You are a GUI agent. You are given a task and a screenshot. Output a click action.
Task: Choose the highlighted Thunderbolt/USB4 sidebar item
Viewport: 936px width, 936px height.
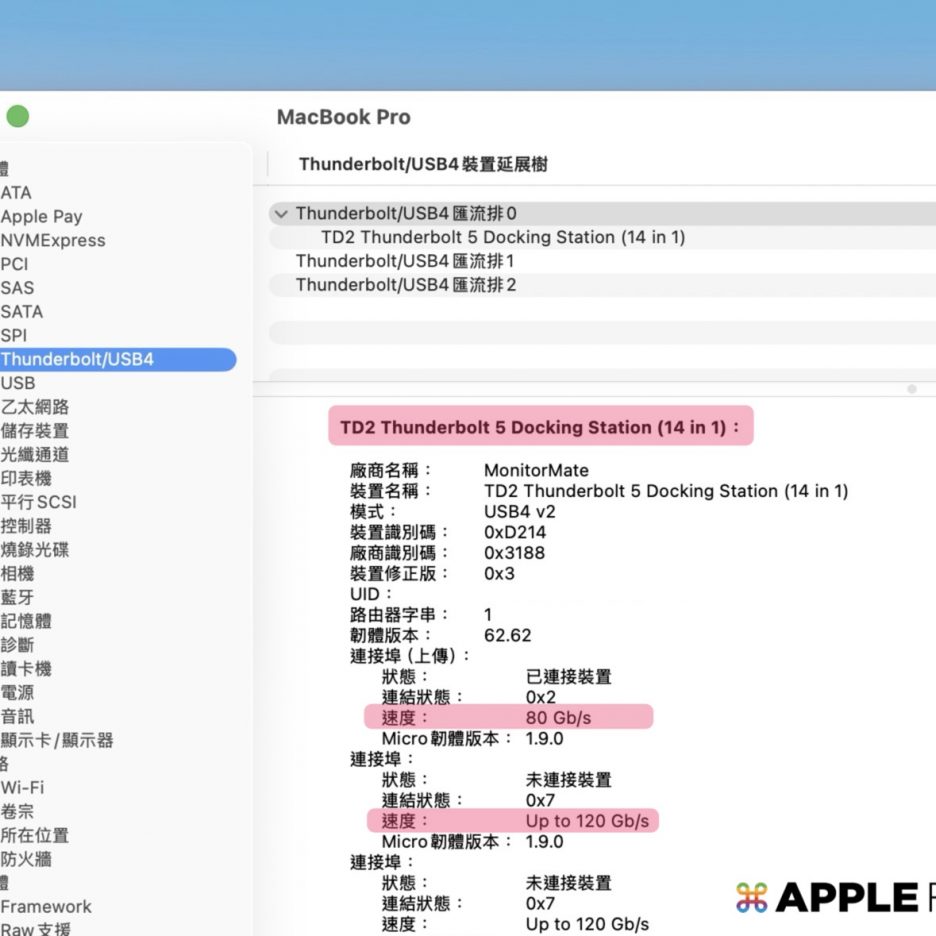(78, 360)
